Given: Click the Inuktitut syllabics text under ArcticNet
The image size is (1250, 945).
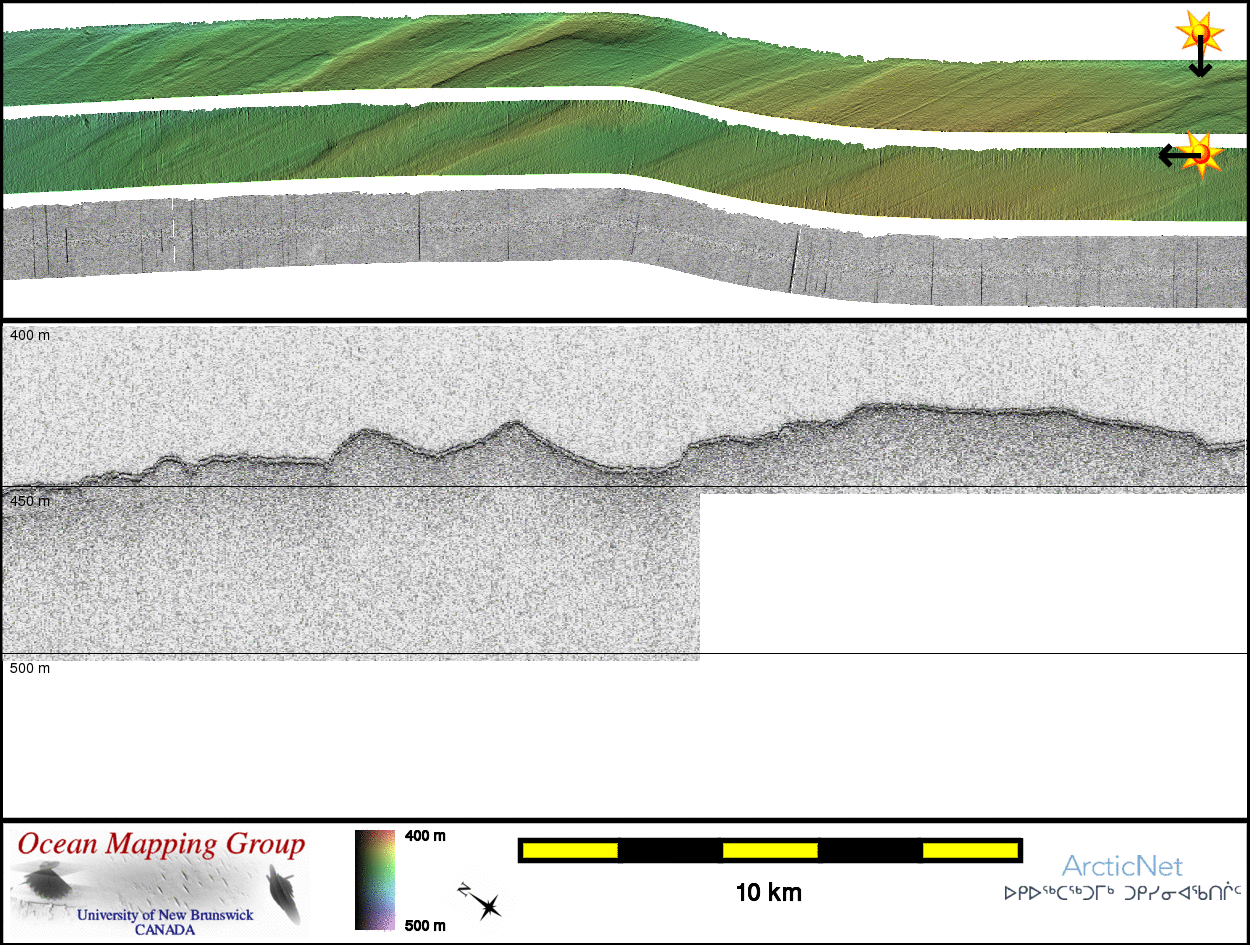Looking at the screenshot, I should point(1122,892).
